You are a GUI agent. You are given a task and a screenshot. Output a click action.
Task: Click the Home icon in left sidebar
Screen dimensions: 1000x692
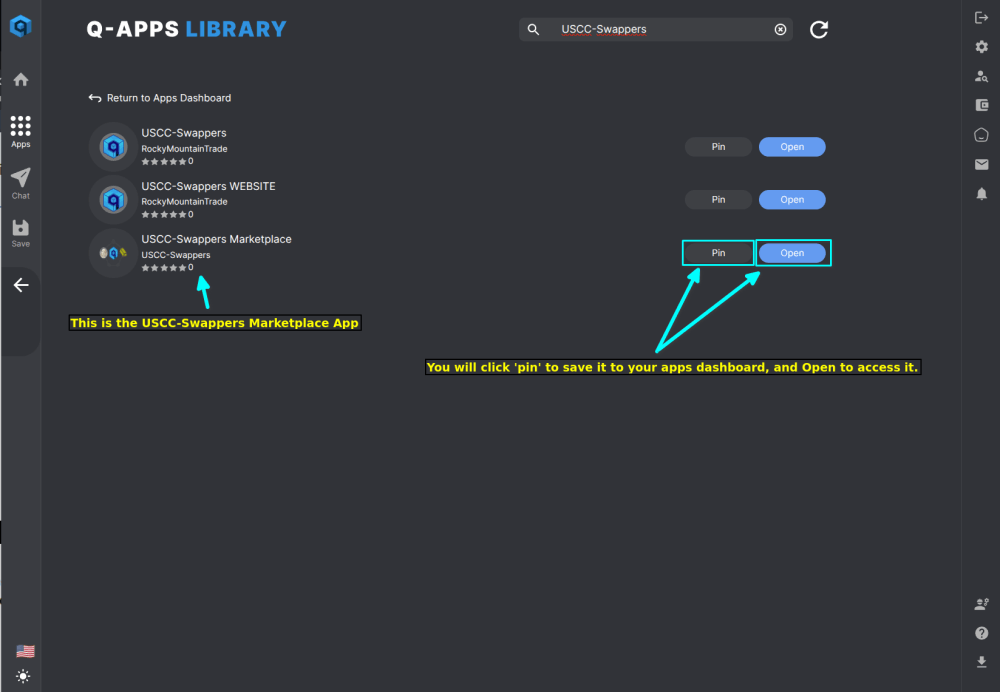click(x=20, y=80)
